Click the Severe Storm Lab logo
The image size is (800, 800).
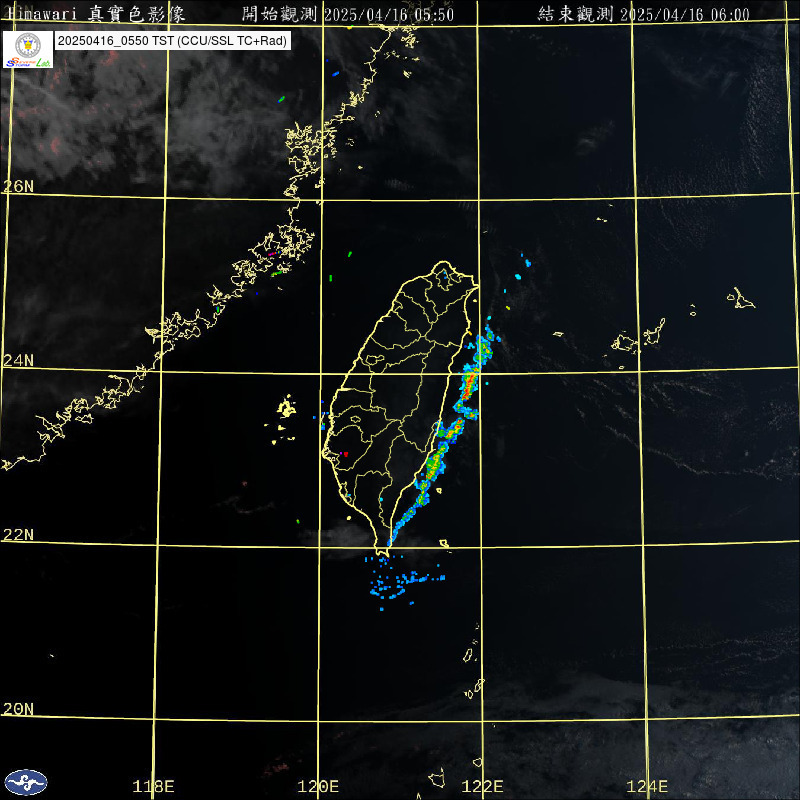[x=26, y=49]
